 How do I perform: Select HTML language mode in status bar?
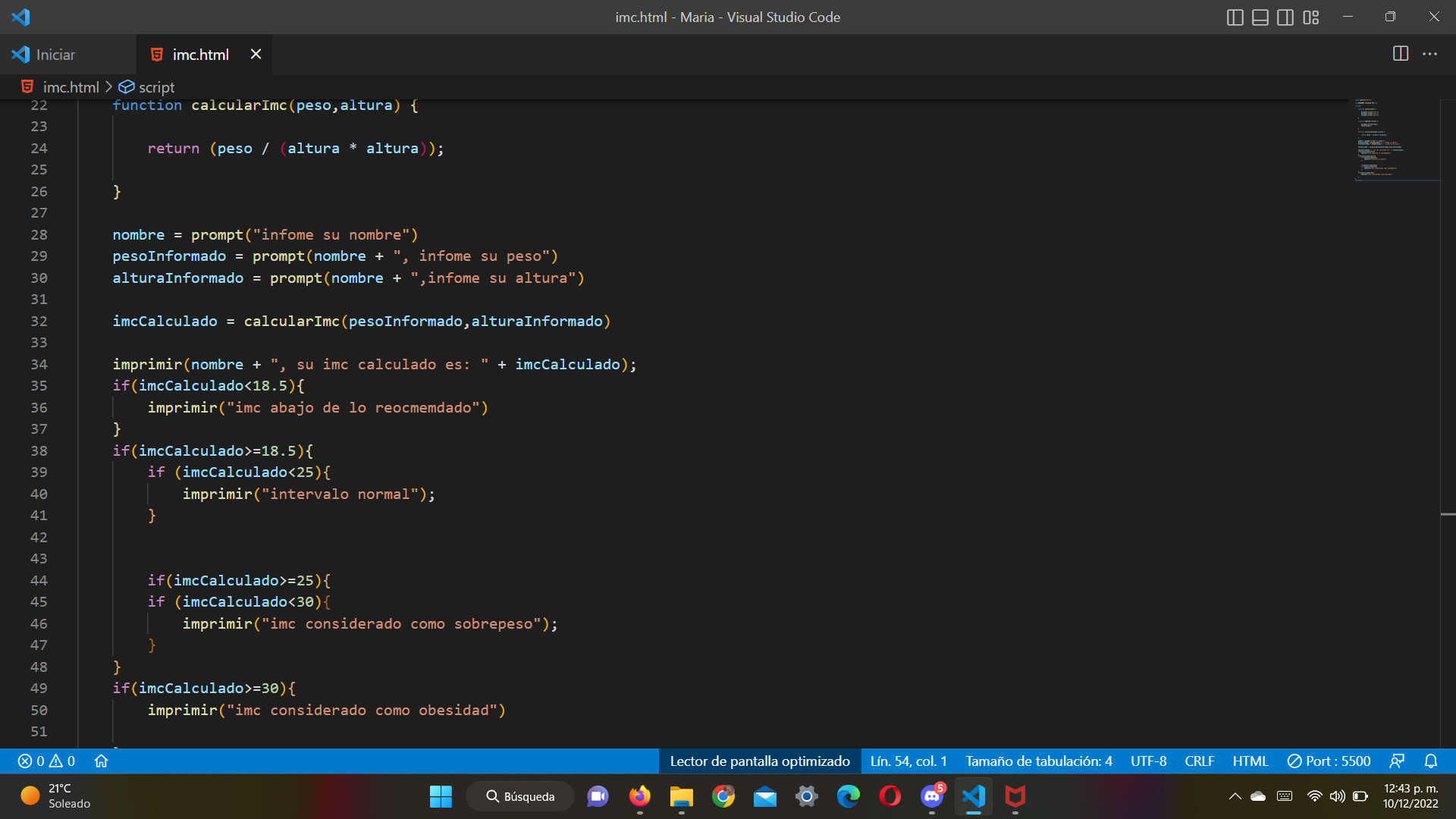[1250, 761]
